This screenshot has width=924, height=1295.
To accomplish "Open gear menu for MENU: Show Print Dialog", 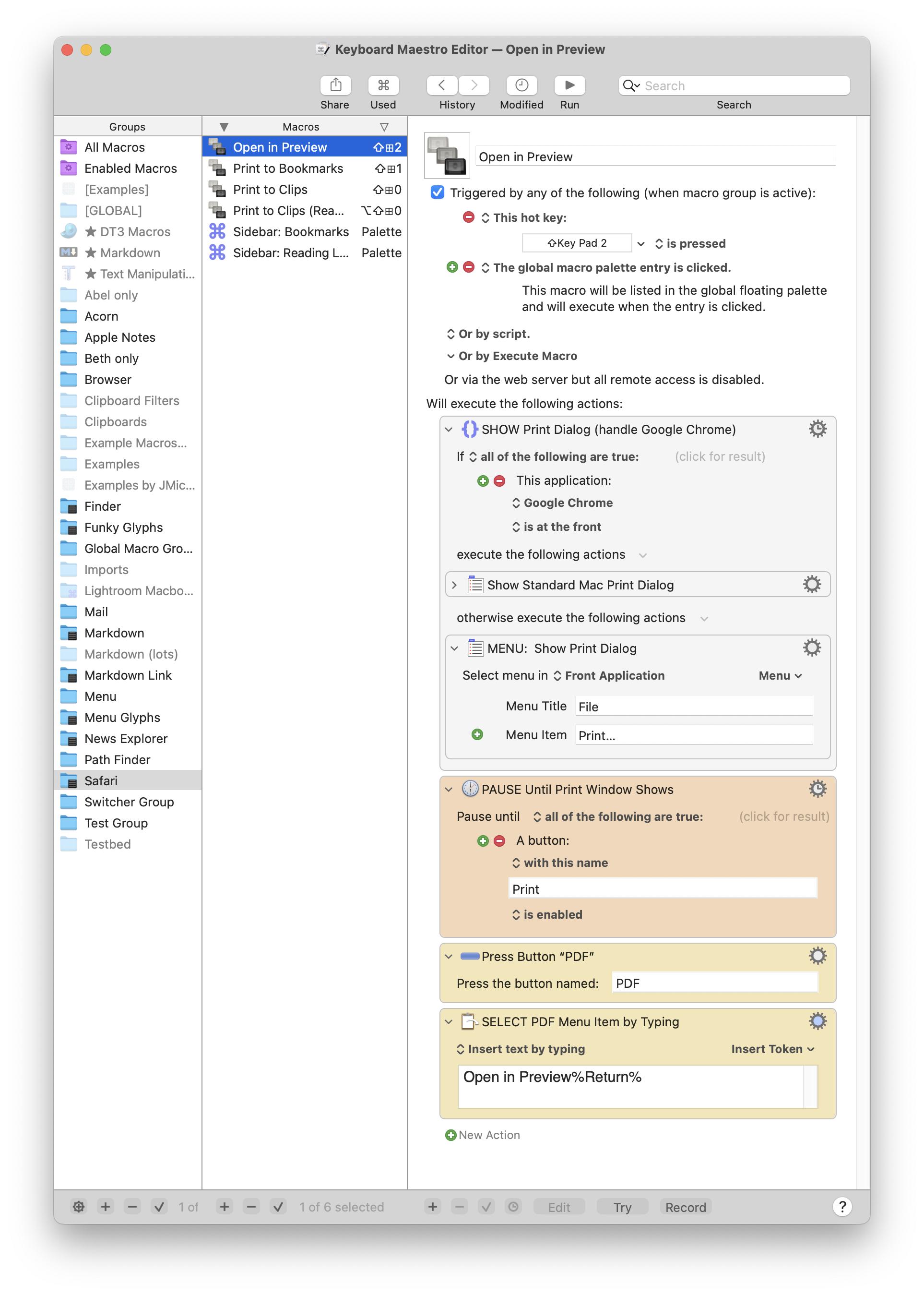I will pyautogui.click(x=811, y=647).
